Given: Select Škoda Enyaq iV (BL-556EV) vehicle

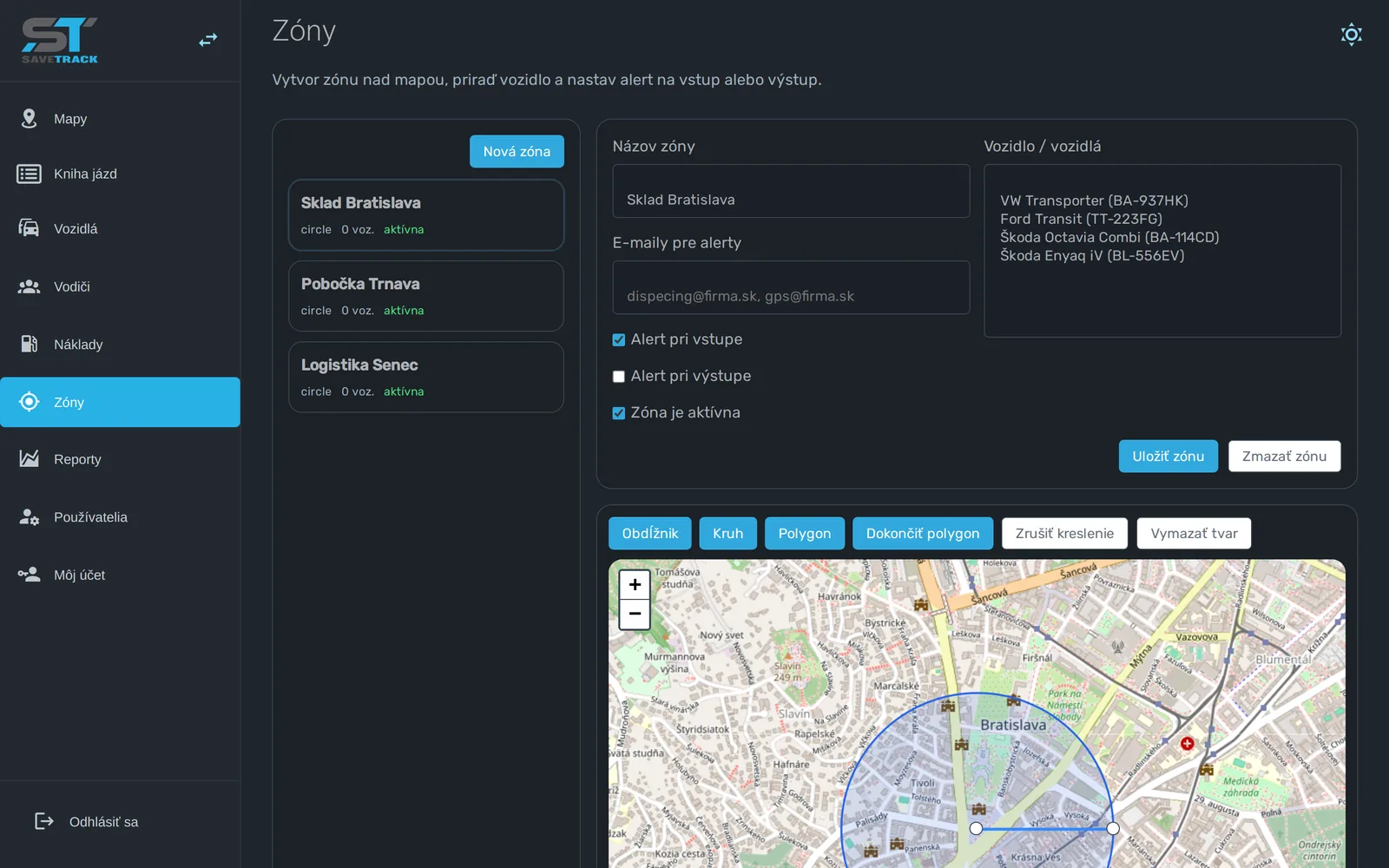Looking at the screenshot, I should point(1092,255).
